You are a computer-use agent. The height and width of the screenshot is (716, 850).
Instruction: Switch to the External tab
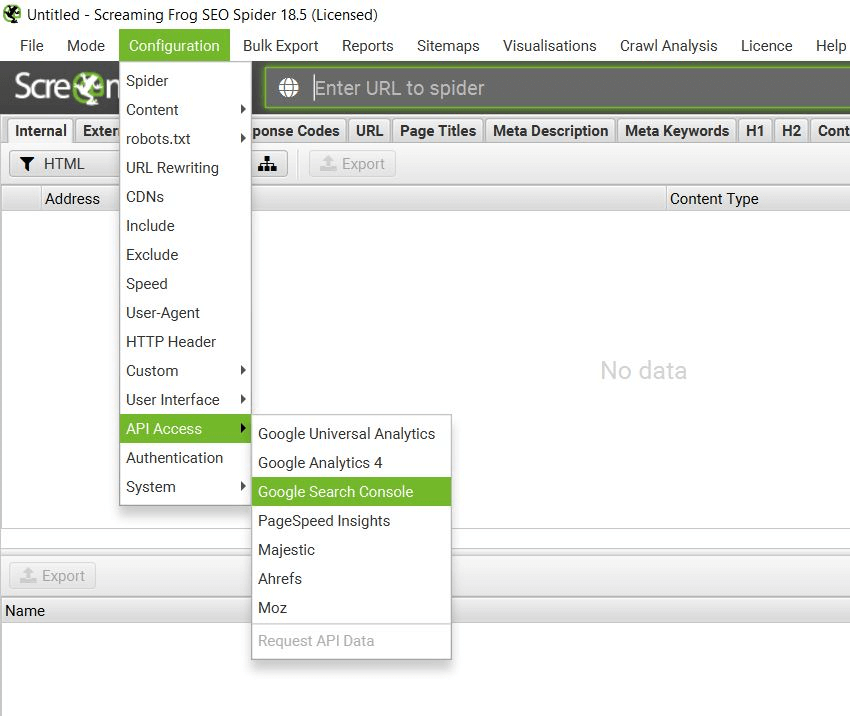(x=98, y=131)
